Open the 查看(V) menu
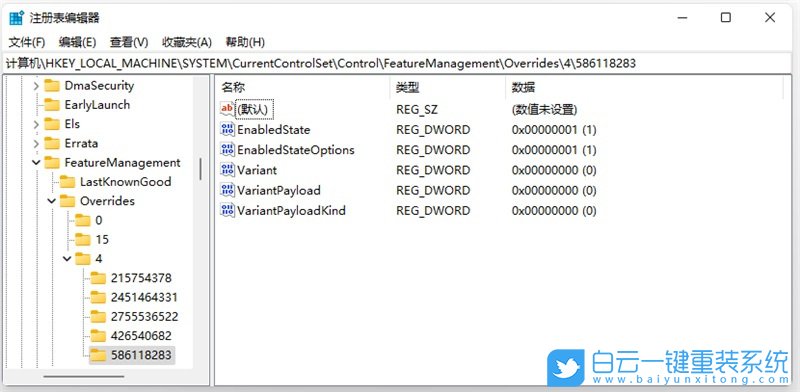The height and width of the screenshot is (392, 800). (x=129, y=42)
